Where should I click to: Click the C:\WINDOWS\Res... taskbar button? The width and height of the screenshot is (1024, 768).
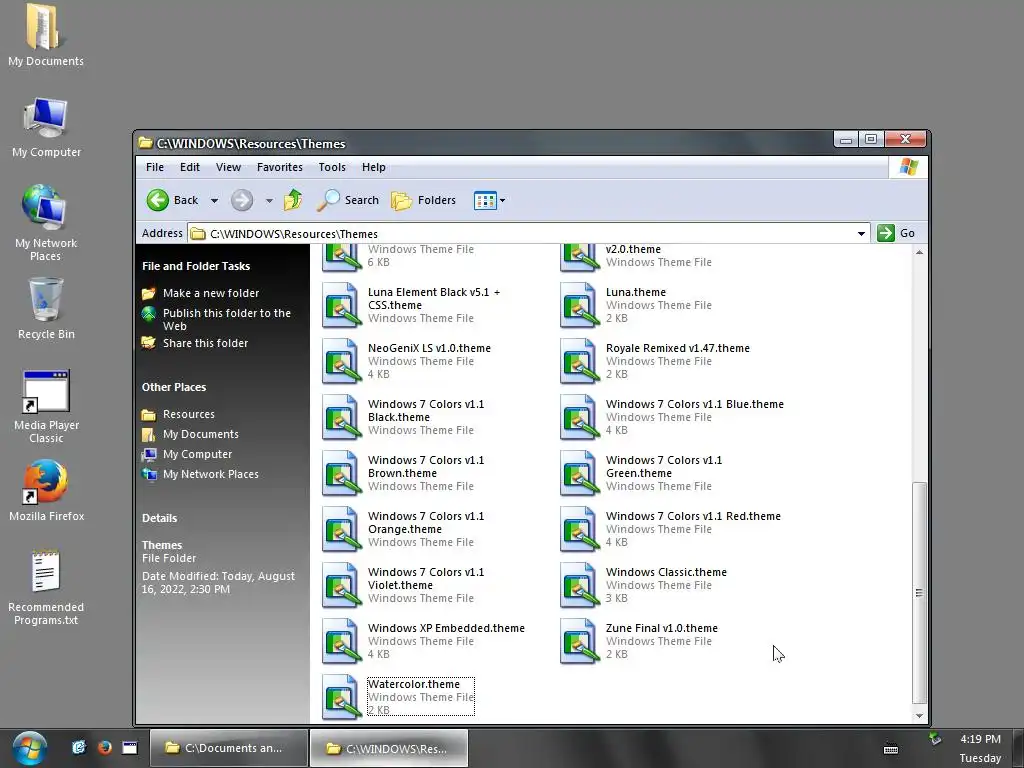click(389, 748)
